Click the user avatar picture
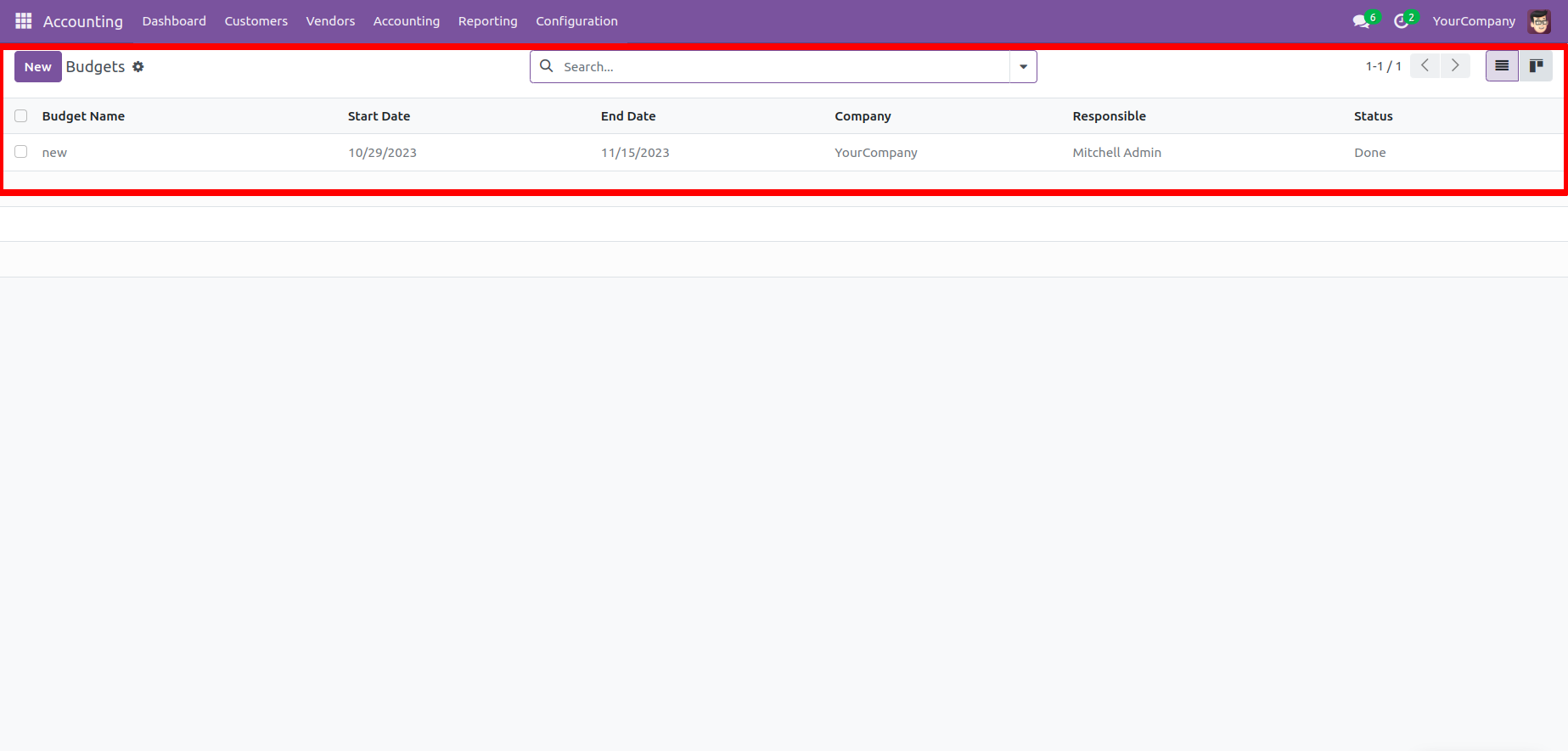Screen dimensions: 1568x751 click(x=1539, y=21)
